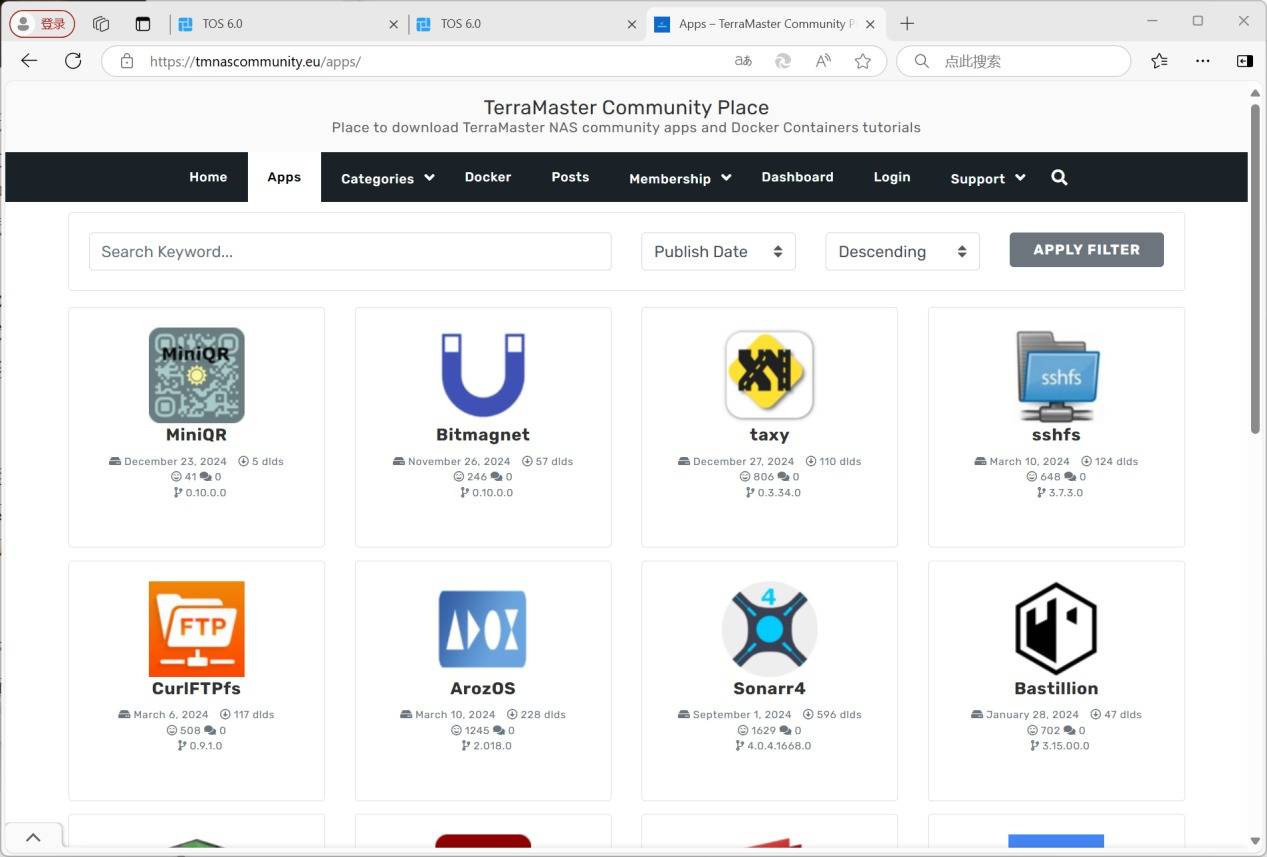Click the Search Keyword input field
1267x857 pixels.
point(350,252)
